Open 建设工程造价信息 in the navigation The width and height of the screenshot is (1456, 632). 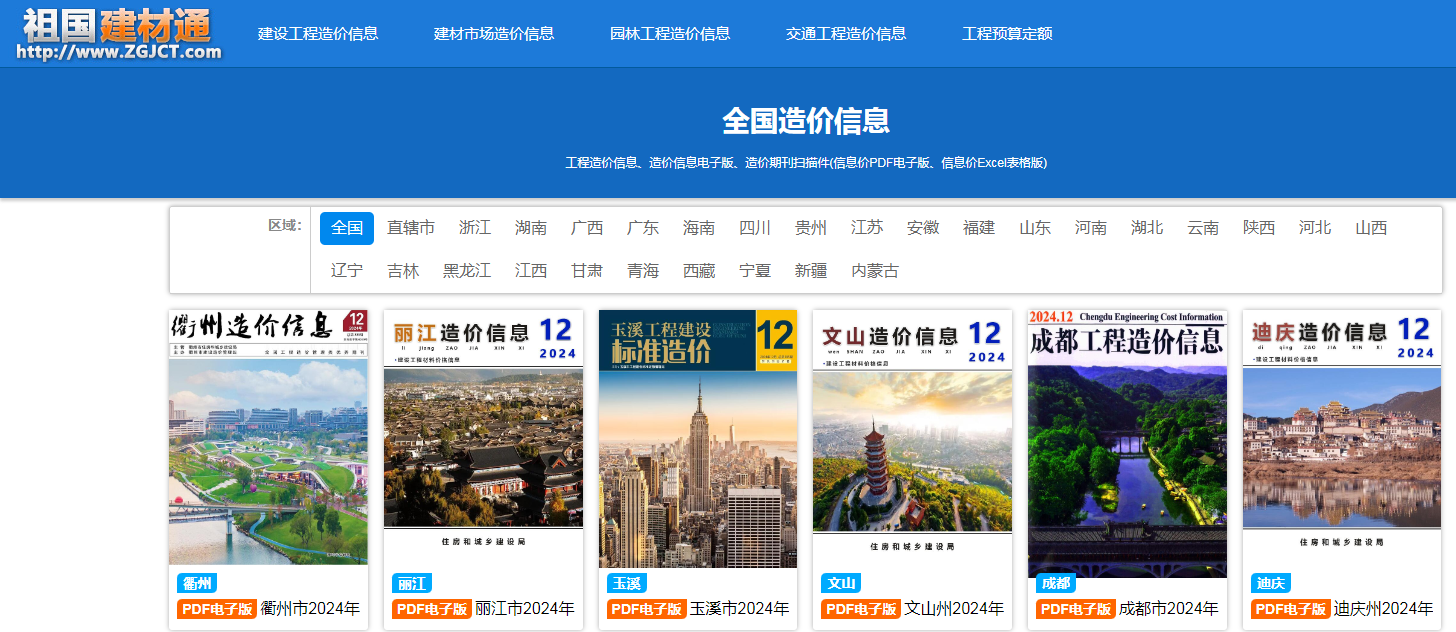coord(318,33)
